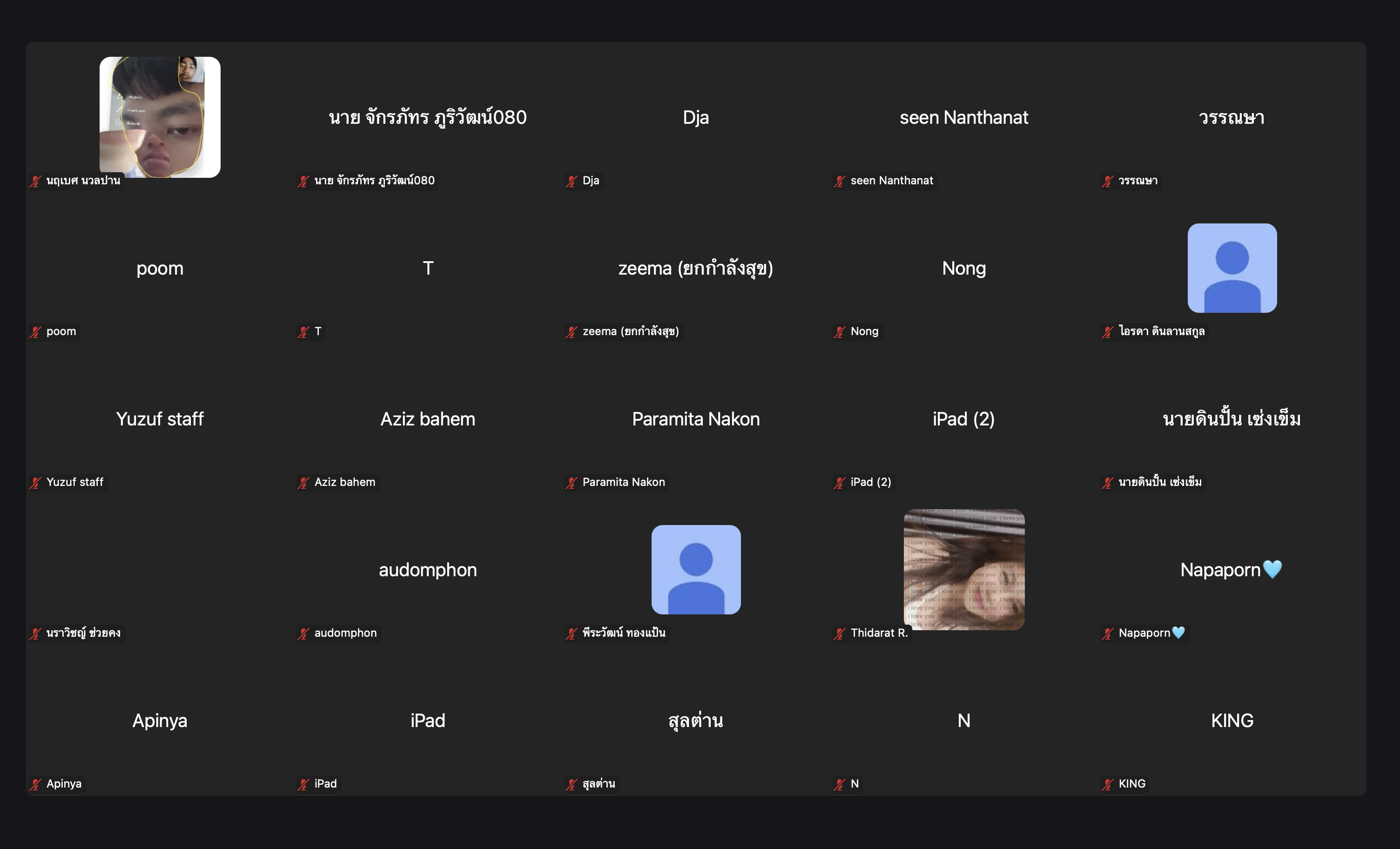Click muted mic icon for audomphon

pyautogui.click(x=303, y=633)
